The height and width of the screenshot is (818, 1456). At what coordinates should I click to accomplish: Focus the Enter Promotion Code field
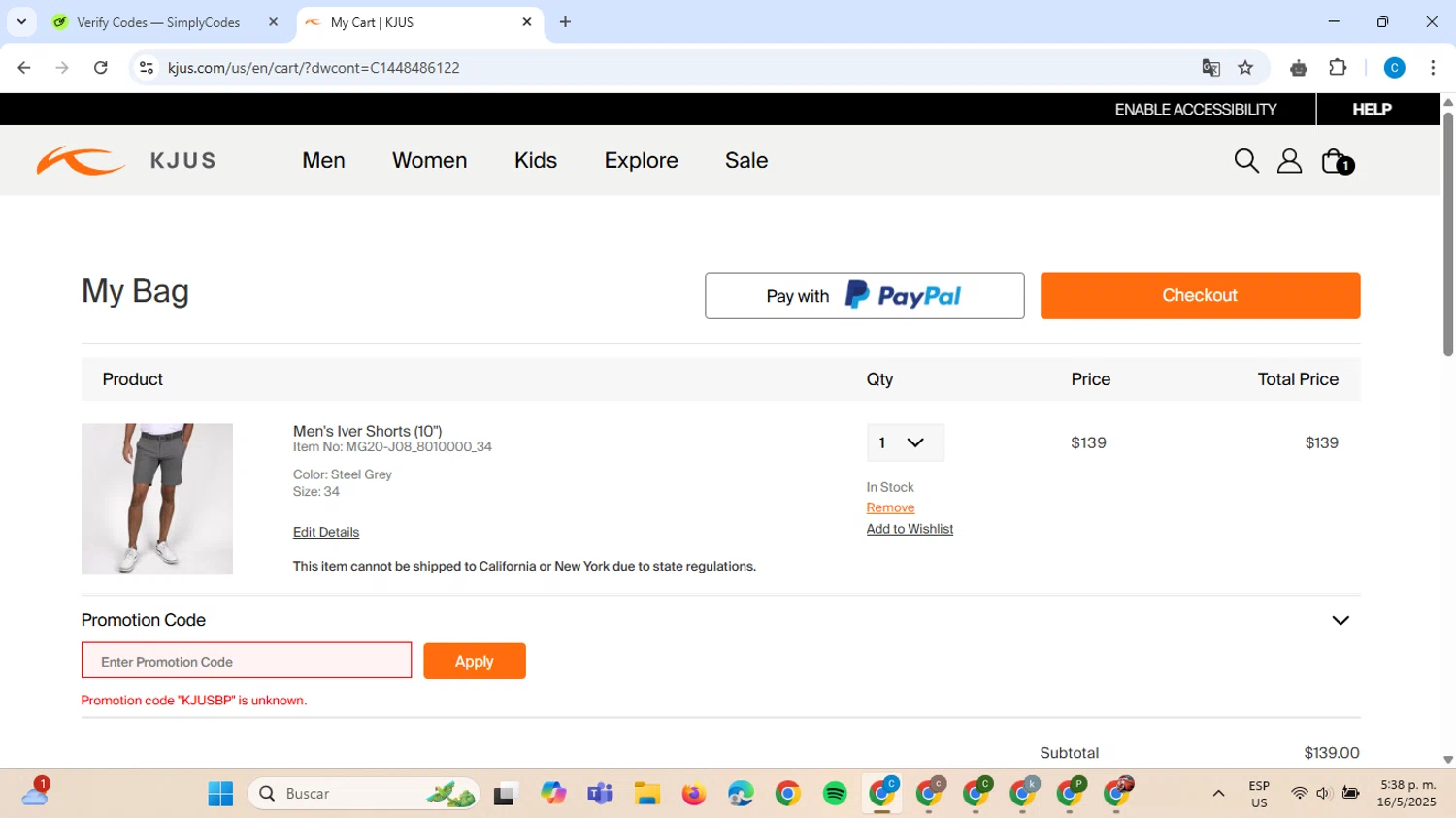tap(247, 661)
